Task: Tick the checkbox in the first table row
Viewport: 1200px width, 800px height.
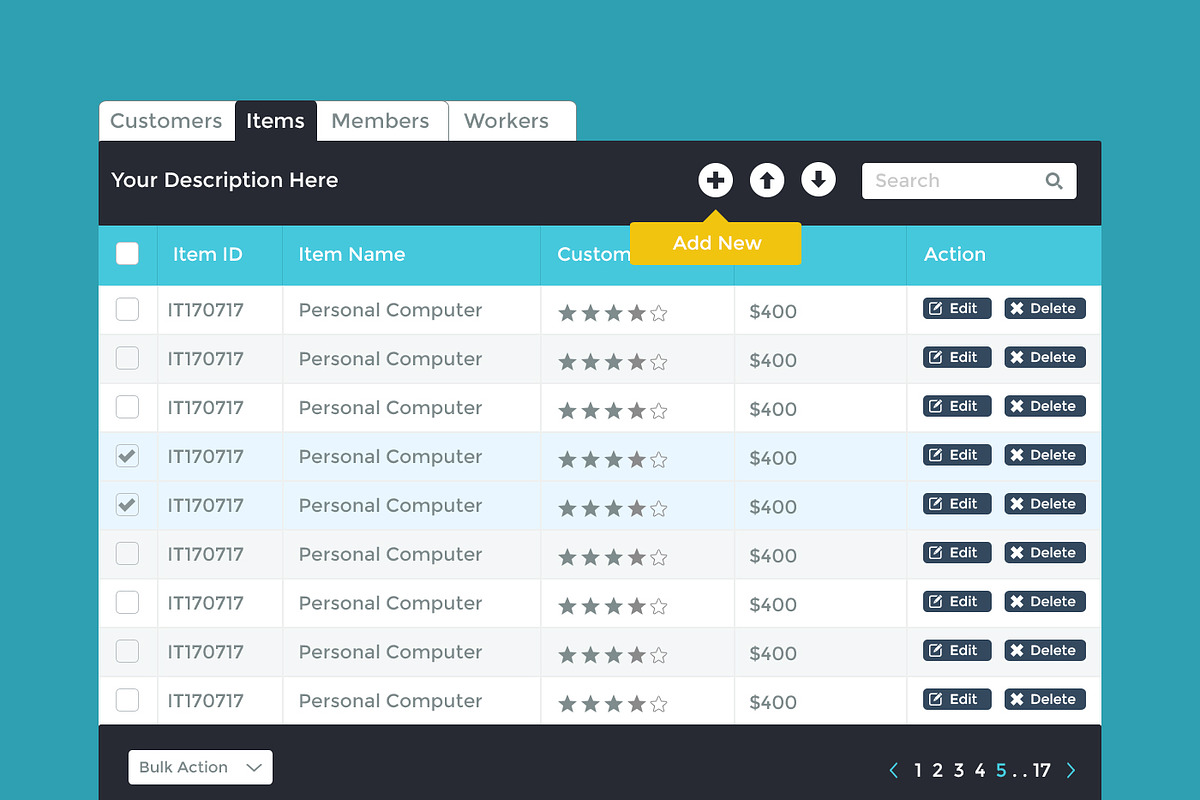Action: pyautogui.click(x=127, y=309)
